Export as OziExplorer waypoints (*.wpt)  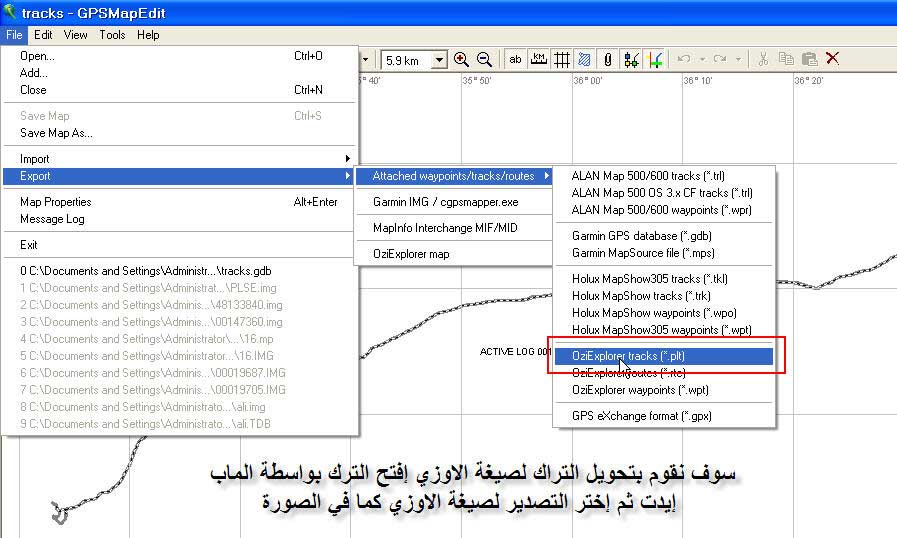[664, 390]
